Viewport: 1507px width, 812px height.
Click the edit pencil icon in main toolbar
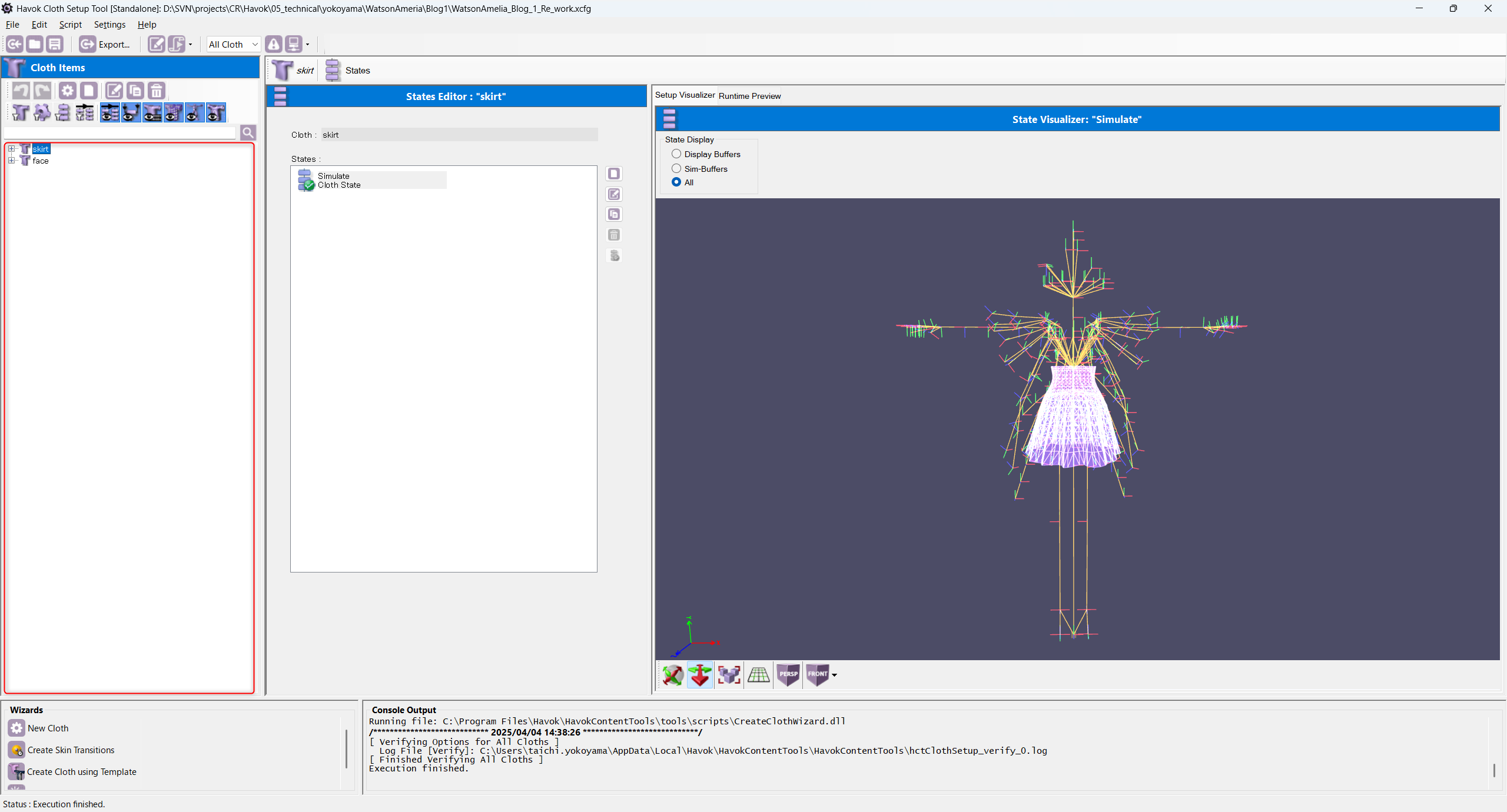tap(157, 44)
